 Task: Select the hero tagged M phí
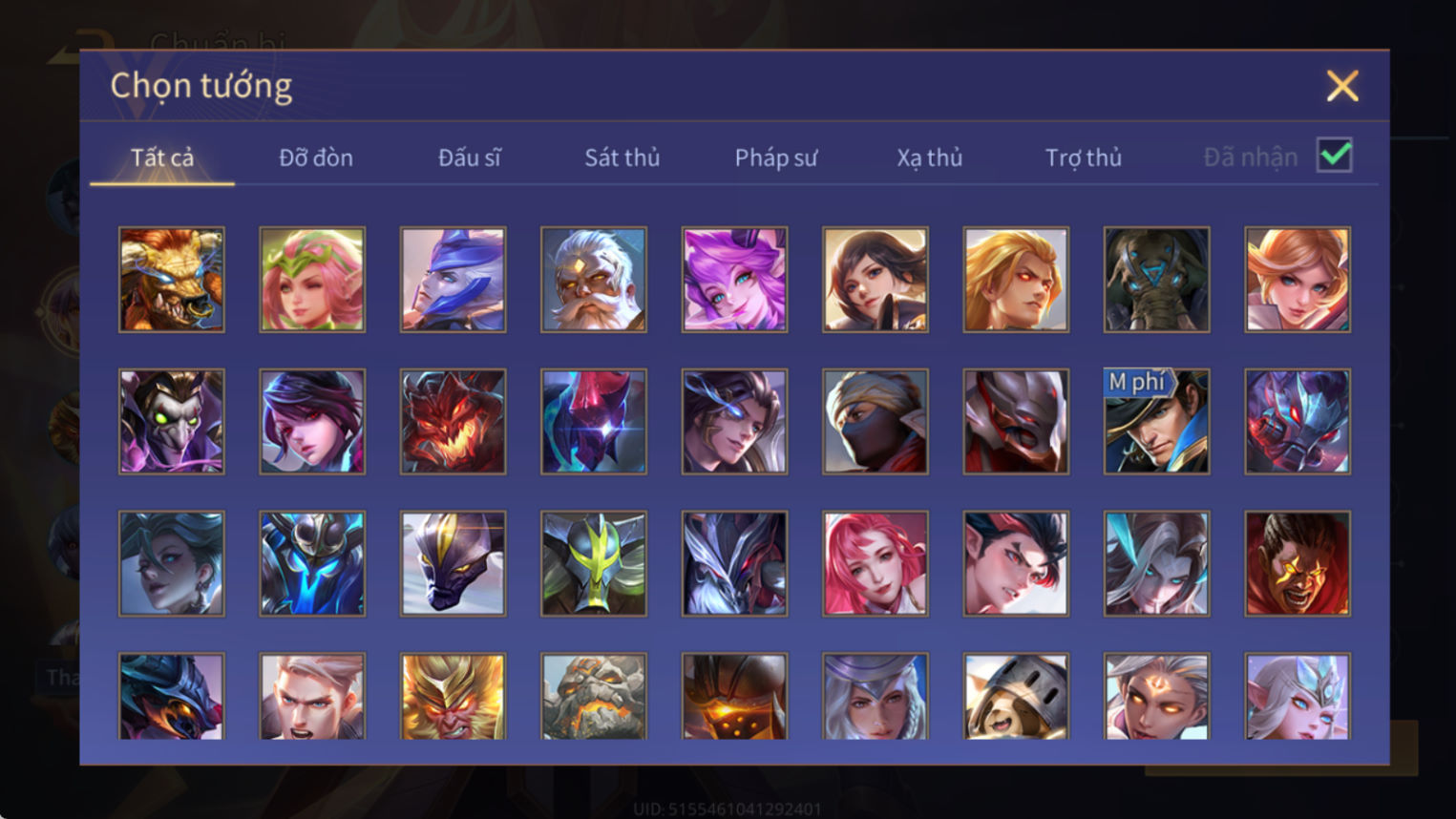(x=1156, y=421)
